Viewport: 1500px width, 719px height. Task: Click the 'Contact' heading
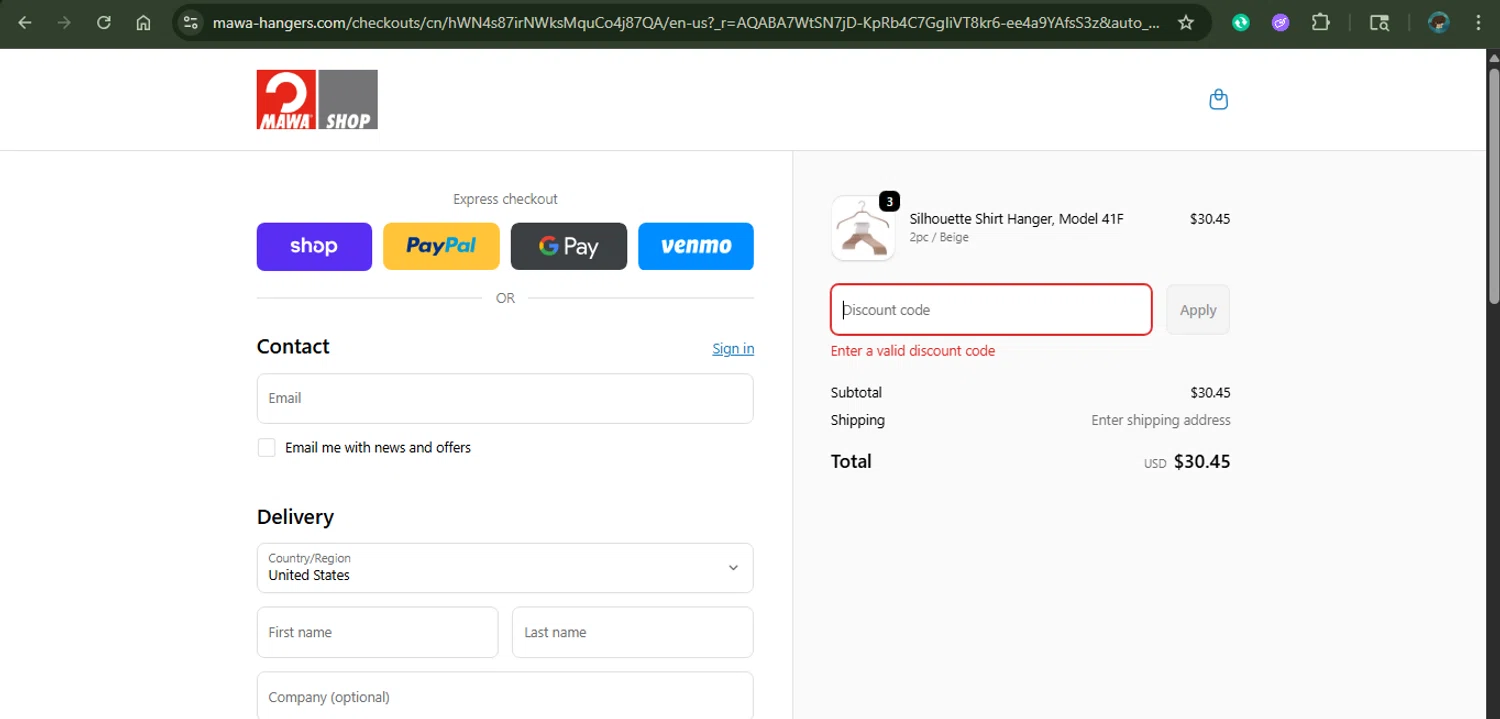pos(293,346)
